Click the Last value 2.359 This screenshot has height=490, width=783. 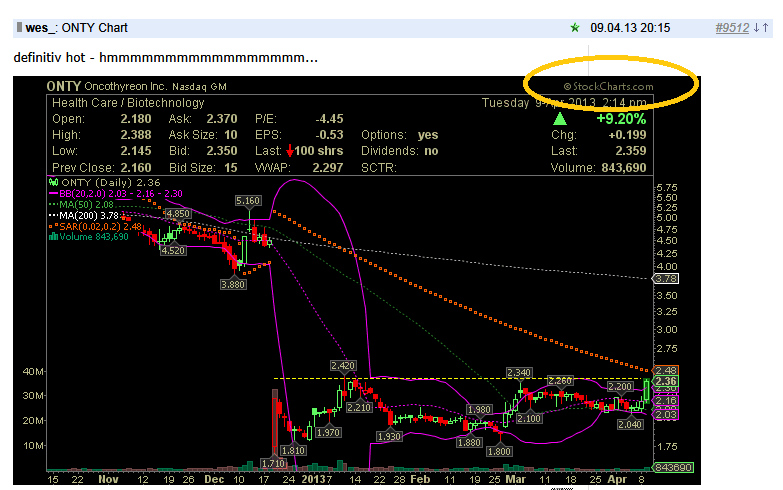(631, 151)
